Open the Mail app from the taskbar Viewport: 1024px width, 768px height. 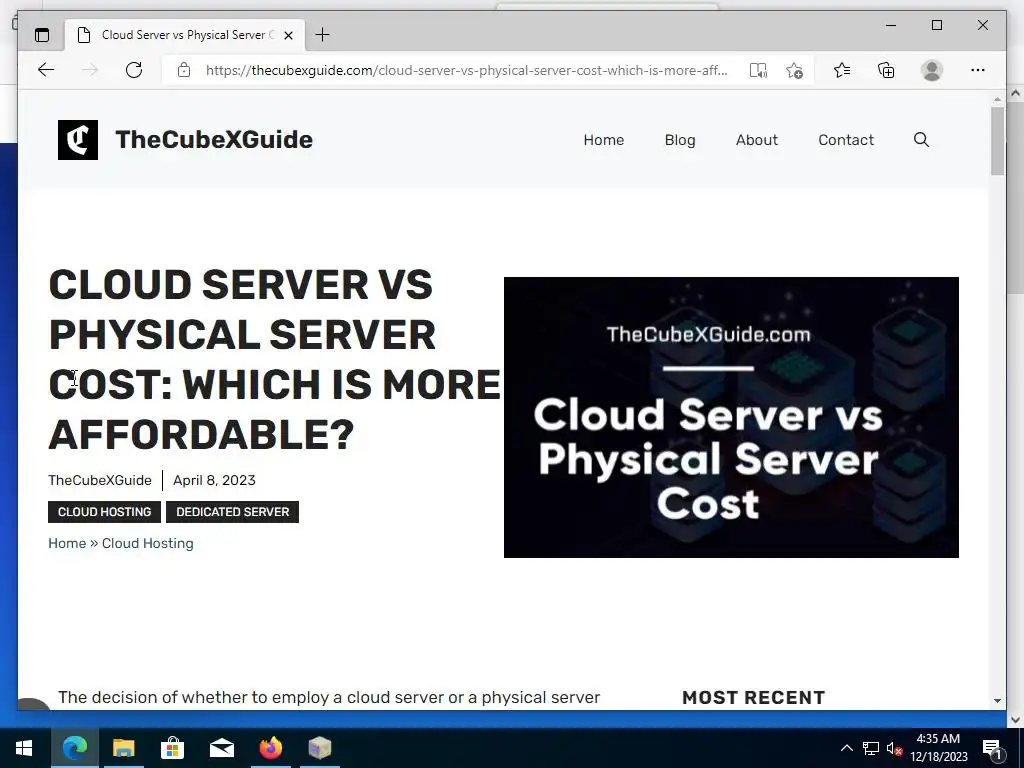221,748
